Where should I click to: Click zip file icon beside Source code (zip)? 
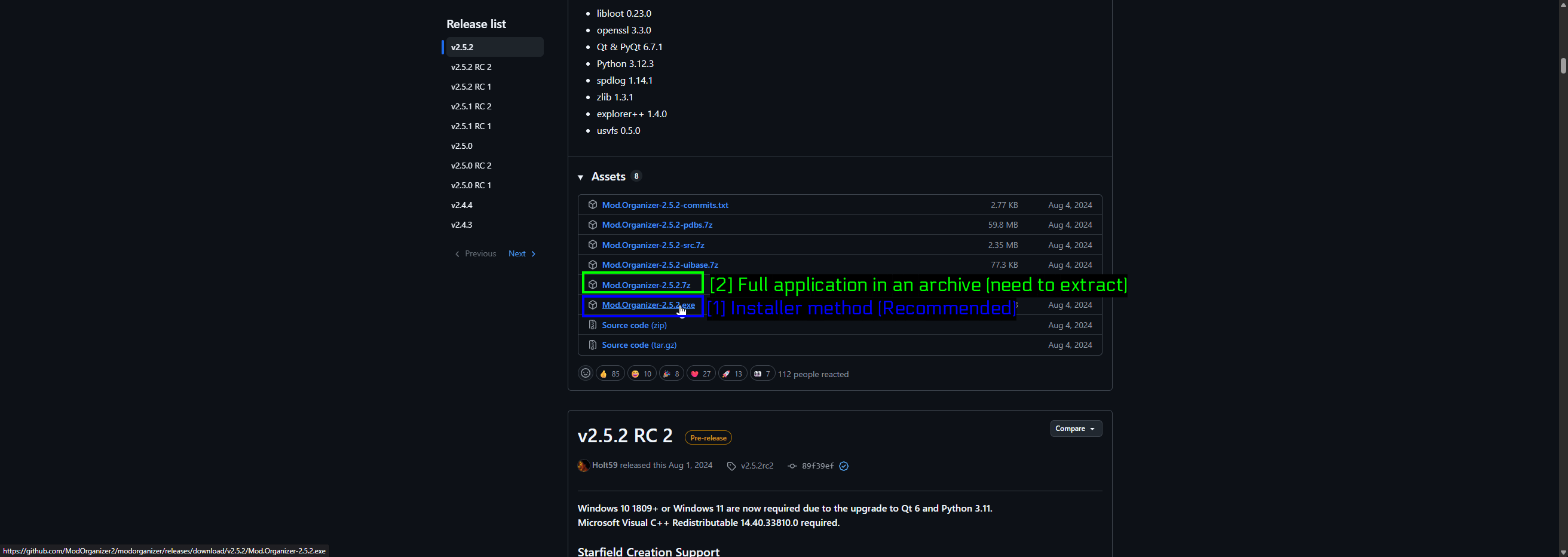point(592,325)
